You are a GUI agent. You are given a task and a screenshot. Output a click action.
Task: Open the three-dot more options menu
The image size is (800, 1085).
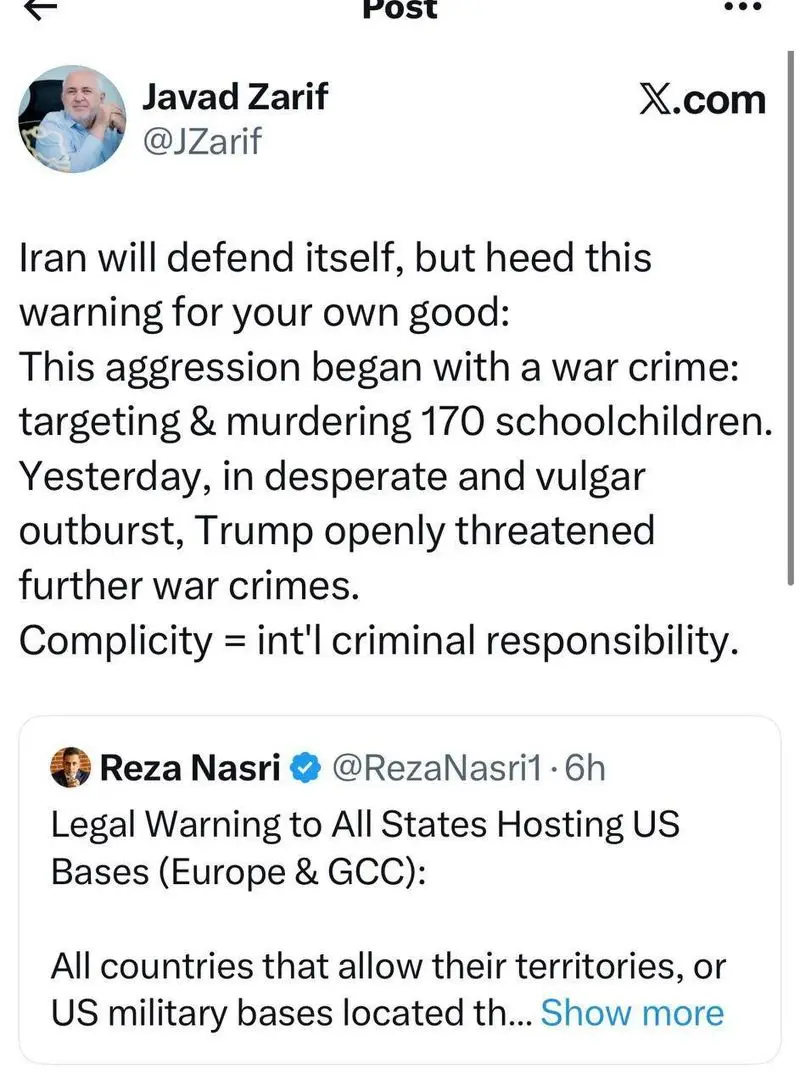click(x=742, y=6)
